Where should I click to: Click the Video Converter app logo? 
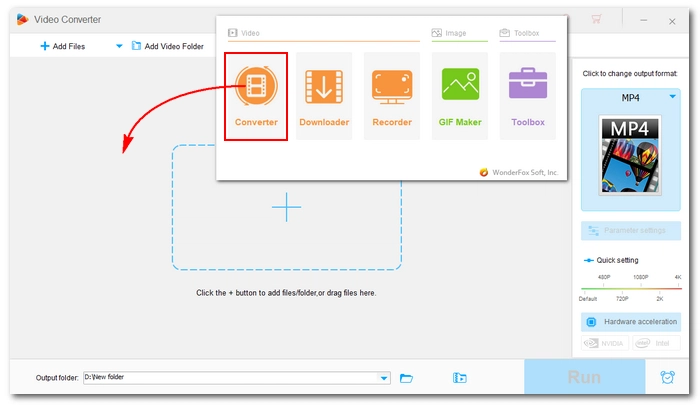coord(22,19)
